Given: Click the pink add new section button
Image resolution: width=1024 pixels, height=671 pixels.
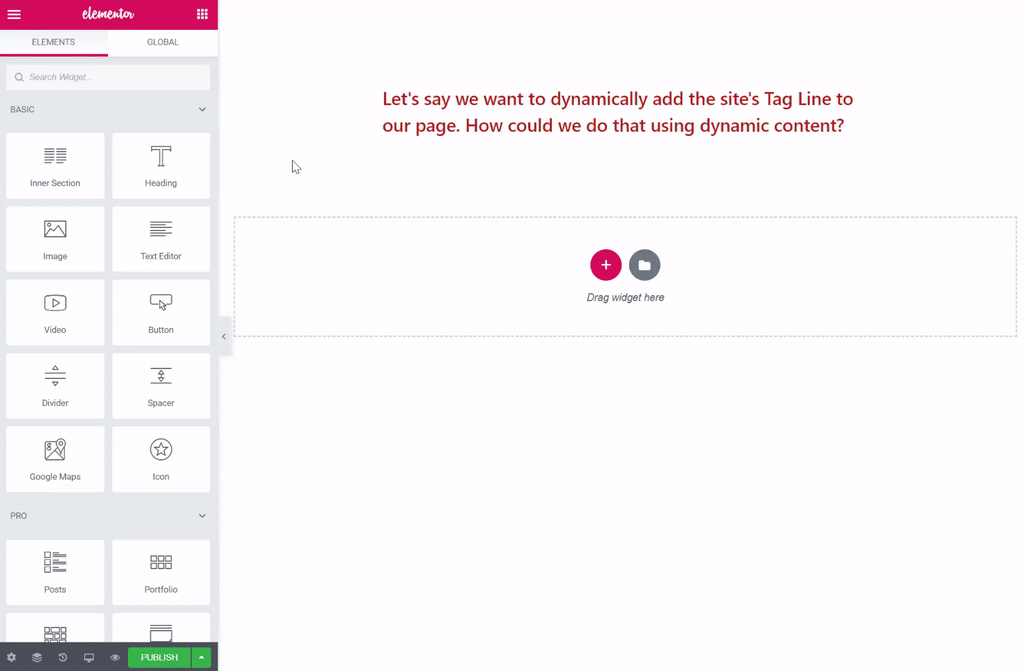Looking at the screenshot, I should (x=605, y=265).
